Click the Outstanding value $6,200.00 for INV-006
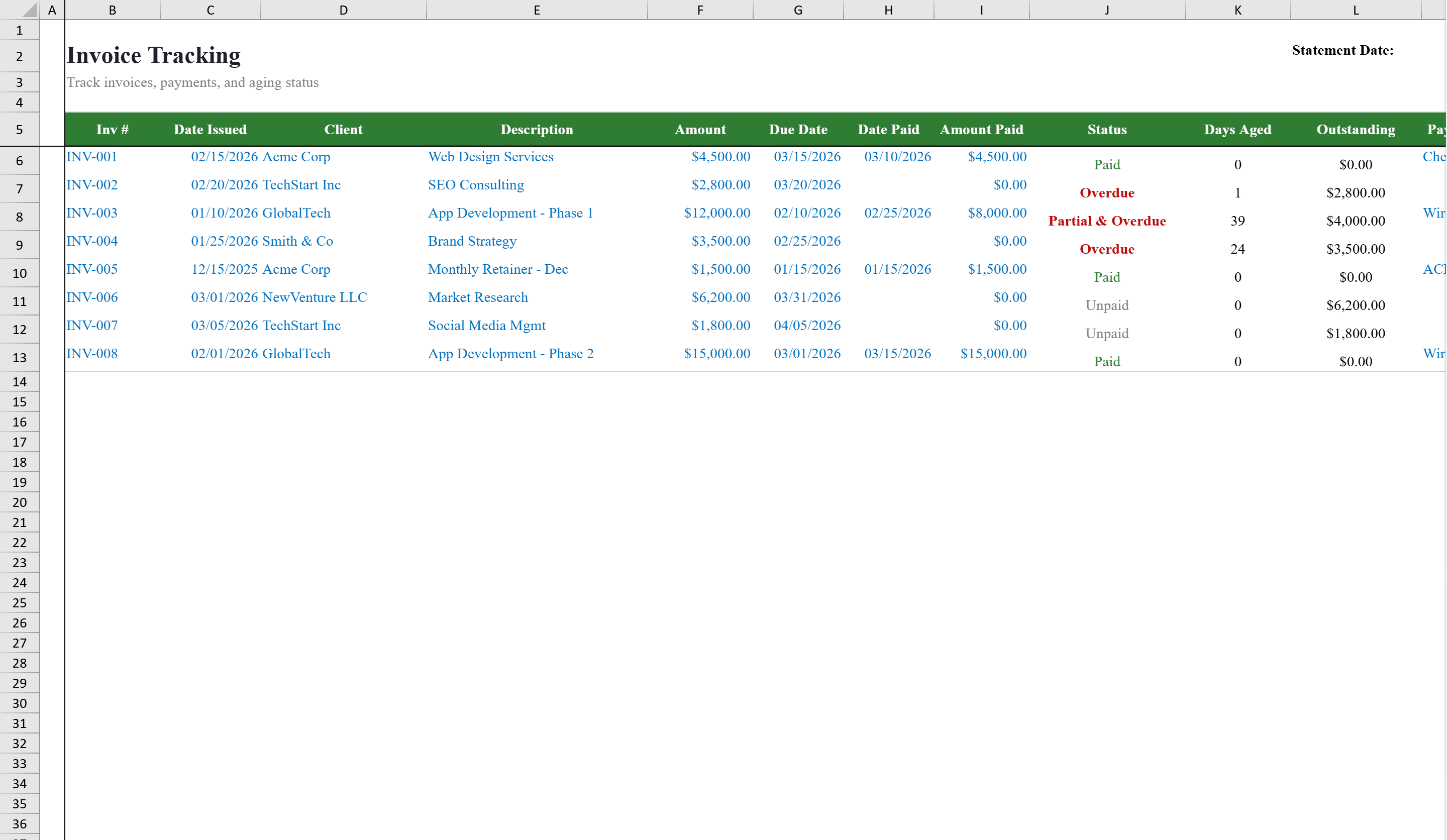 tap(1356, 305)
